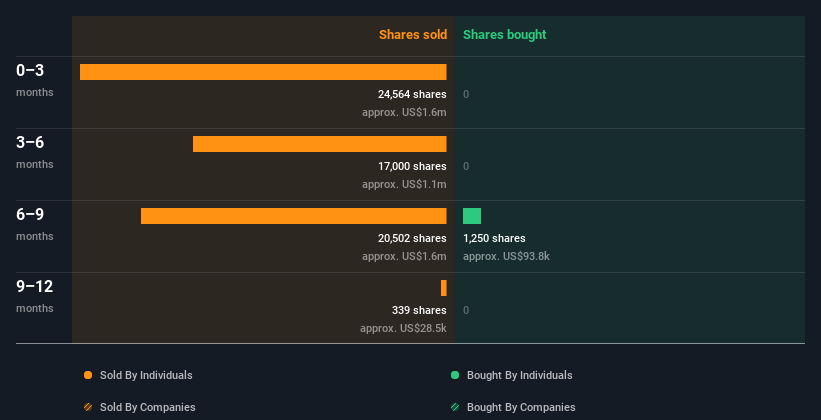Click the striped Bought By Companies legend icon
Image resolution: width=821 pixels, height=420 pixels.
tap(455, 407)
